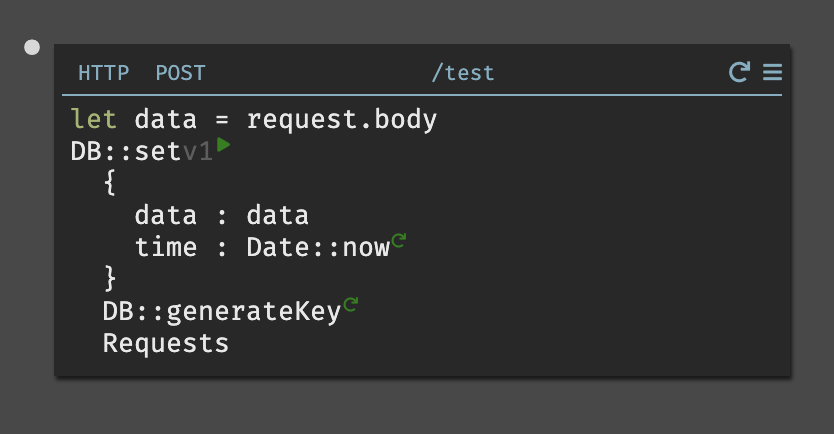The width and height of the screenshot is (834, 434).
Task: Edit the /test route path
Action: pyautogui.click(x=462, y=73)
